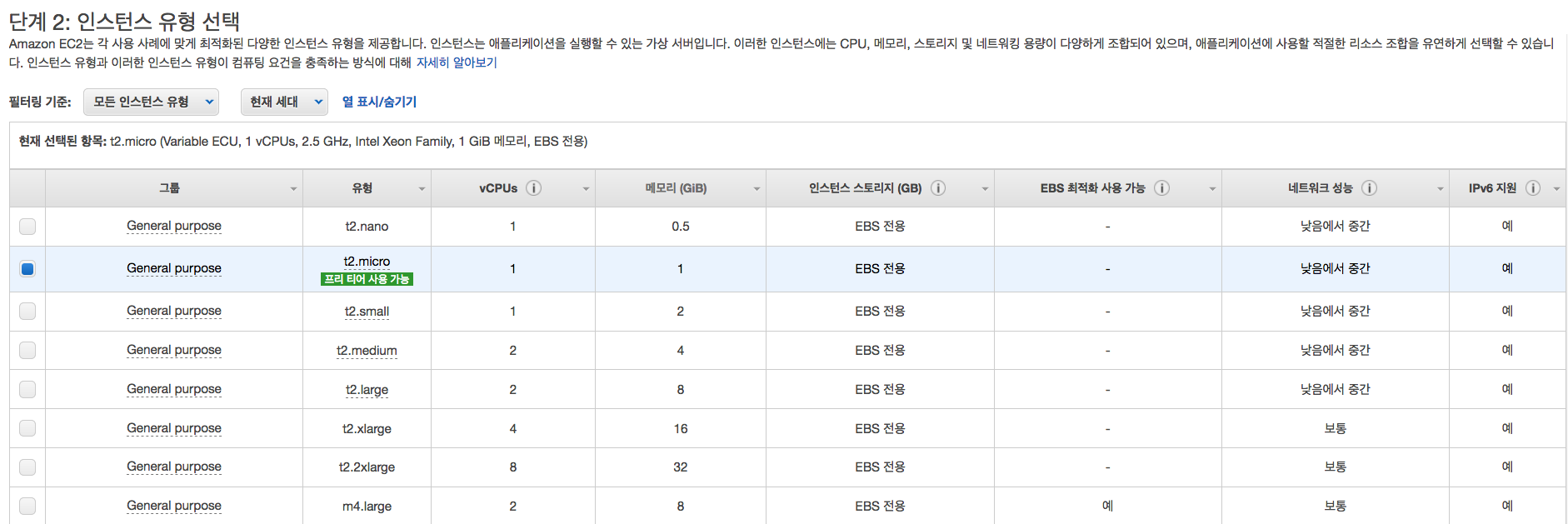Open the EBS 최적화 column sort arrow

click(x=1212, y=189)
